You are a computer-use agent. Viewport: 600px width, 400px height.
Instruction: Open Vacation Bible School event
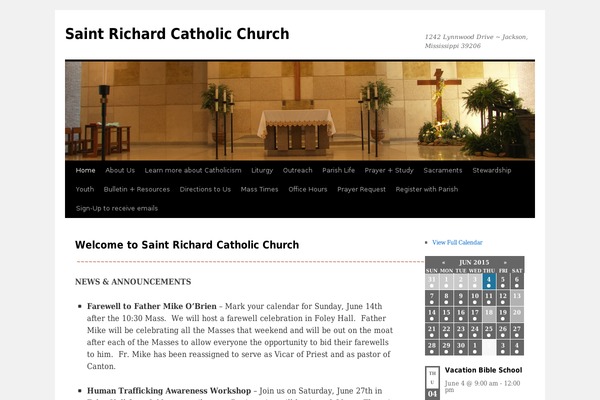[x=483, y=370]
